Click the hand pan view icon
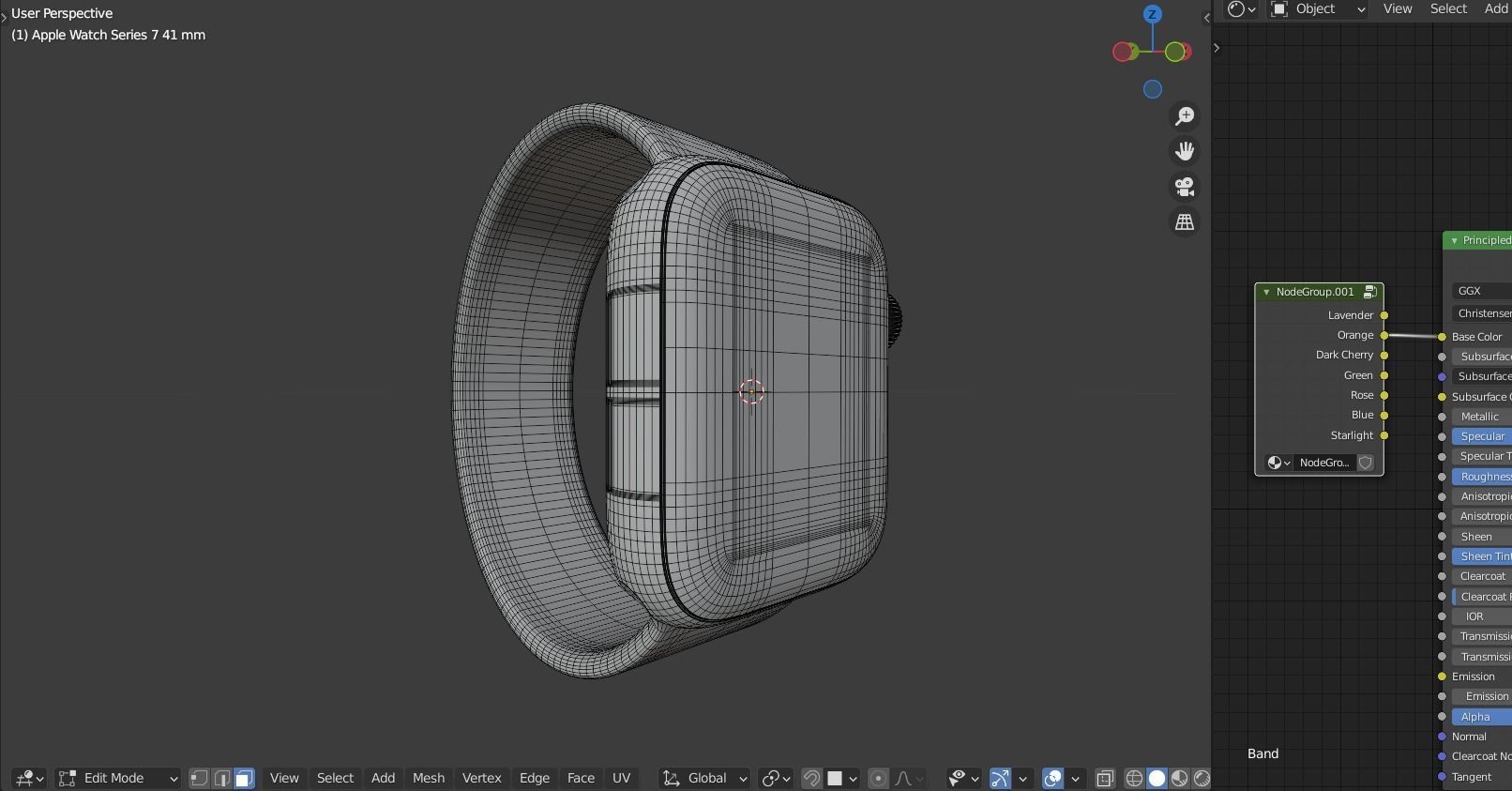Image resolution: width=1512 pixels, height=791 pixels. click(1185, 151)
